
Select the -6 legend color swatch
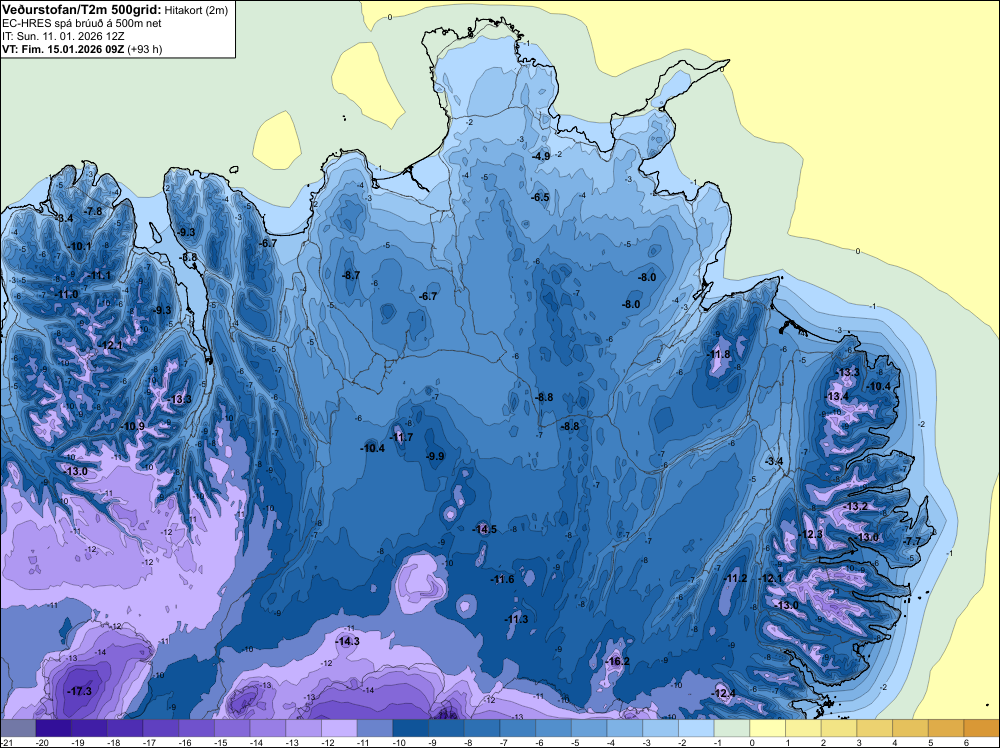click(554, 728)
